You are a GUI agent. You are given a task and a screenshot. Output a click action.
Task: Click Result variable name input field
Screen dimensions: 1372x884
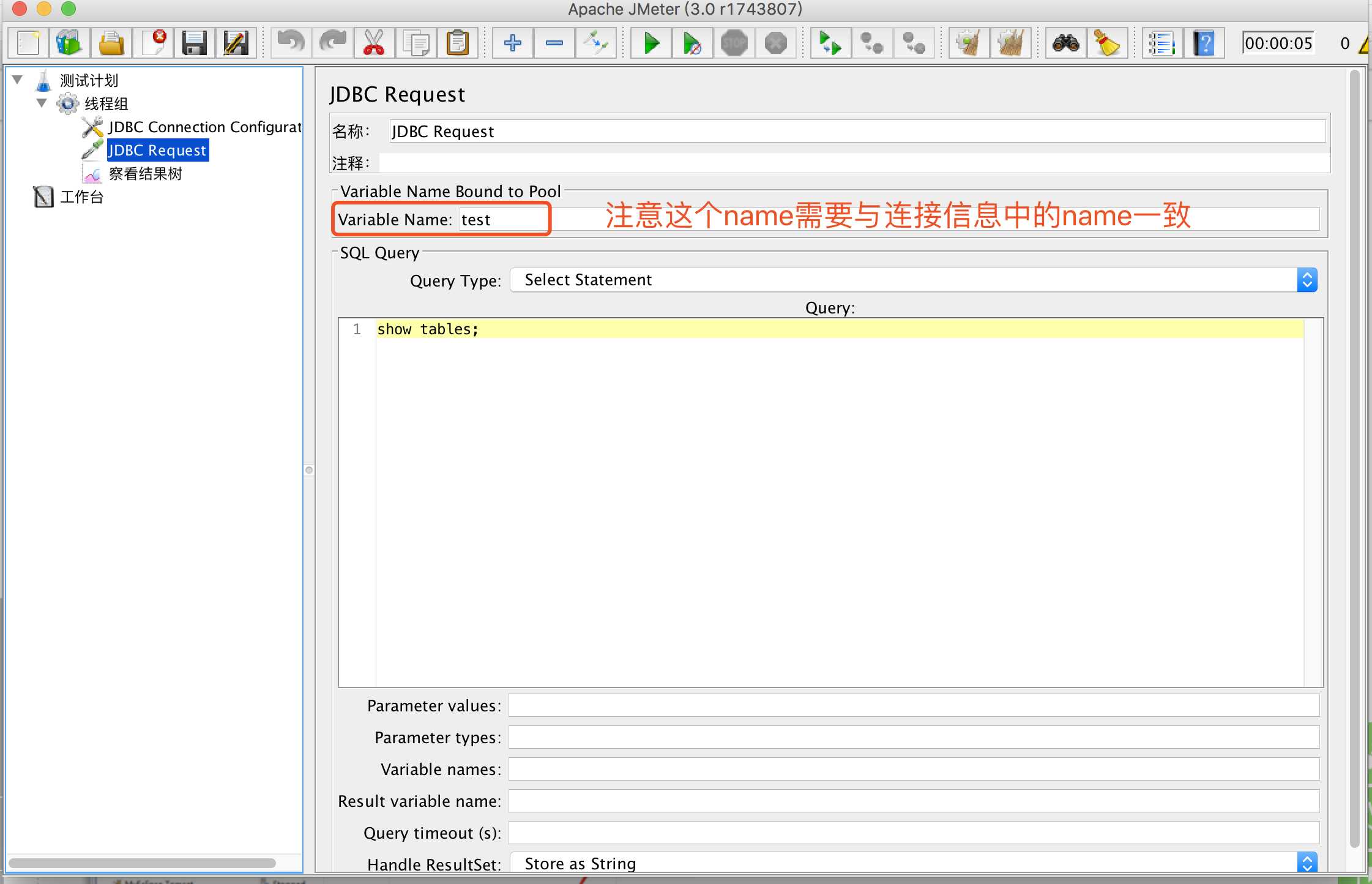915,800
